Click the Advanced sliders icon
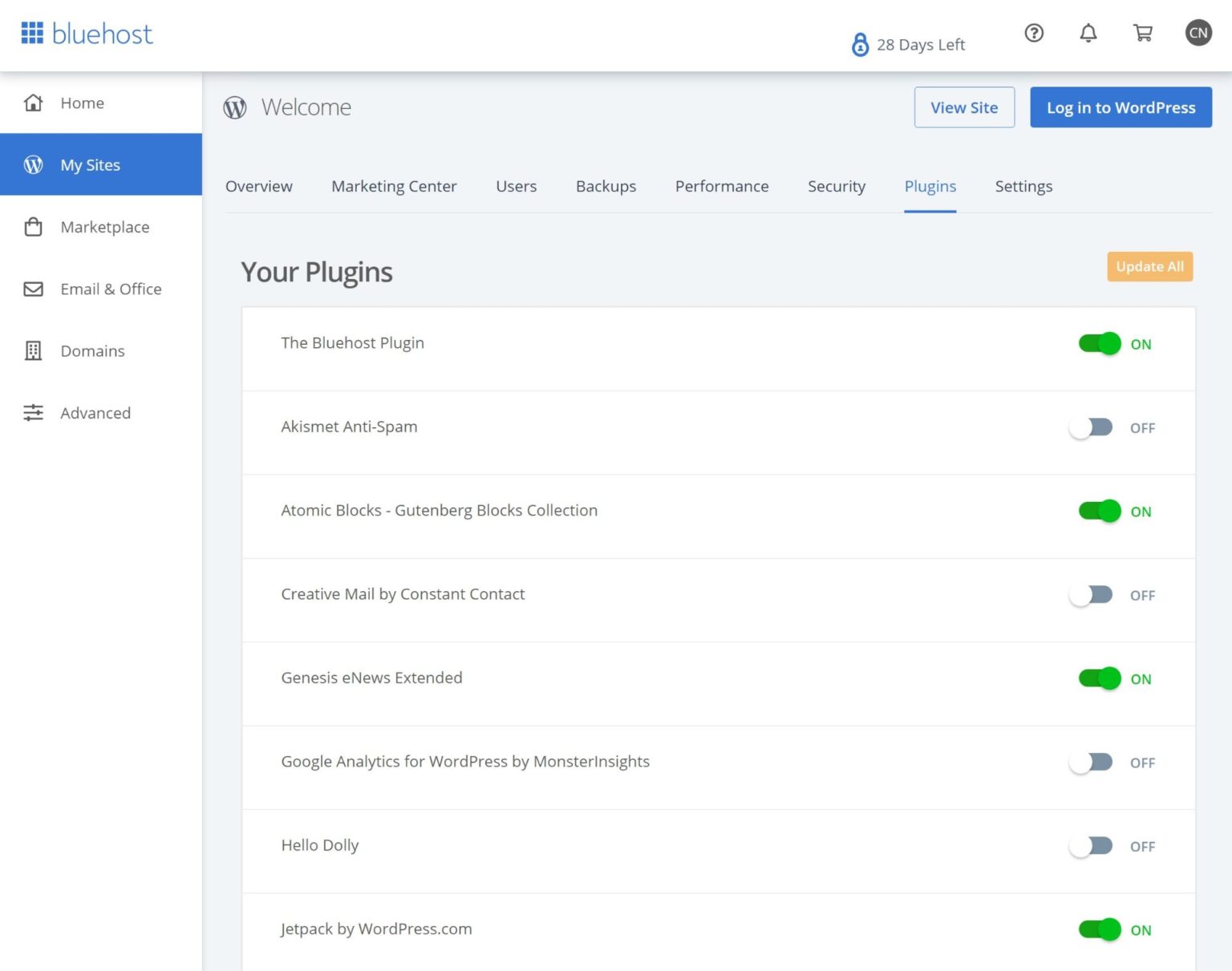 [x=33, y=413]
